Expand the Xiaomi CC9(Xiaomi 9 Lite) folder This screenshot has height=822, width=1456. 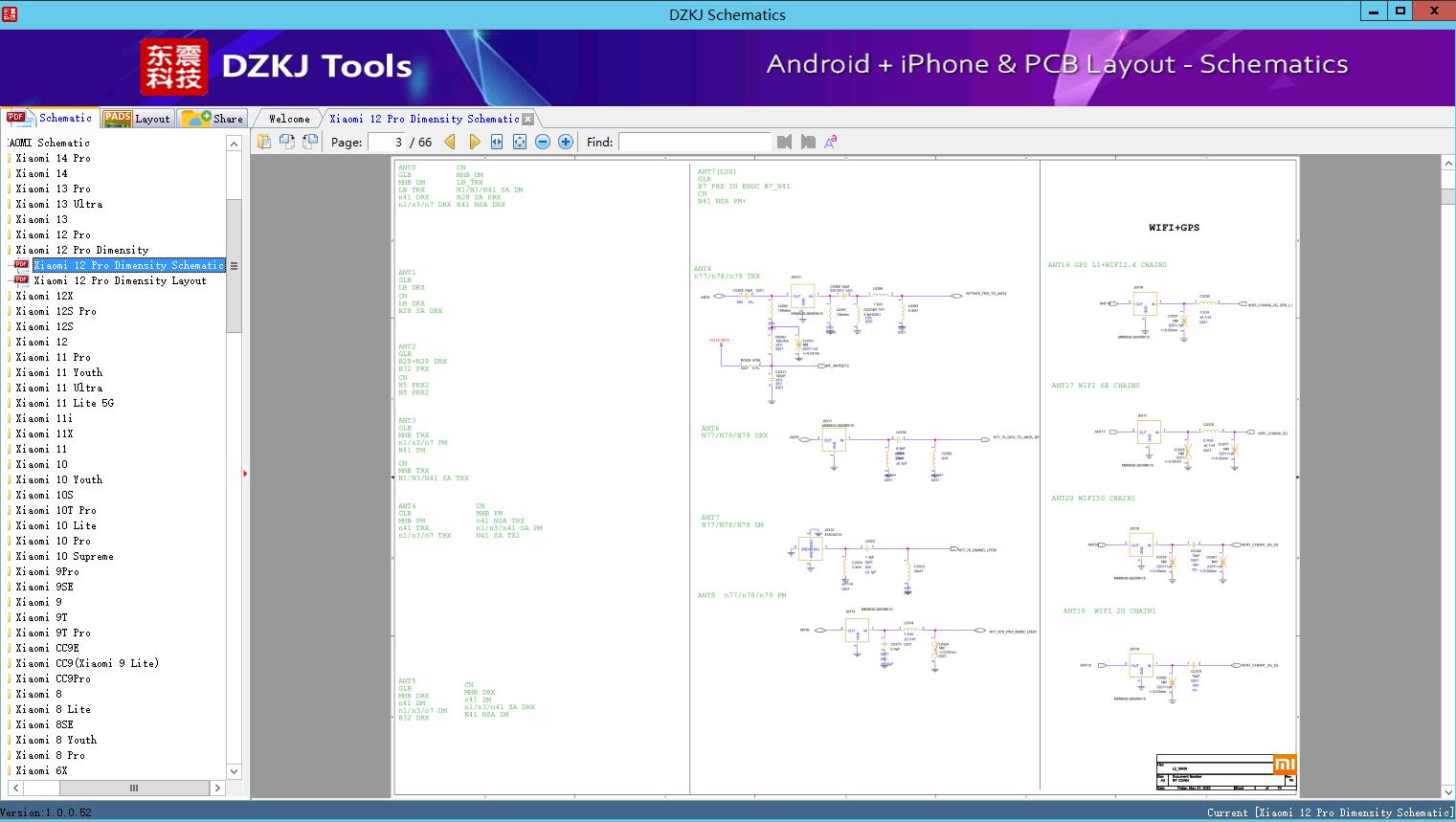pos(86,663)
